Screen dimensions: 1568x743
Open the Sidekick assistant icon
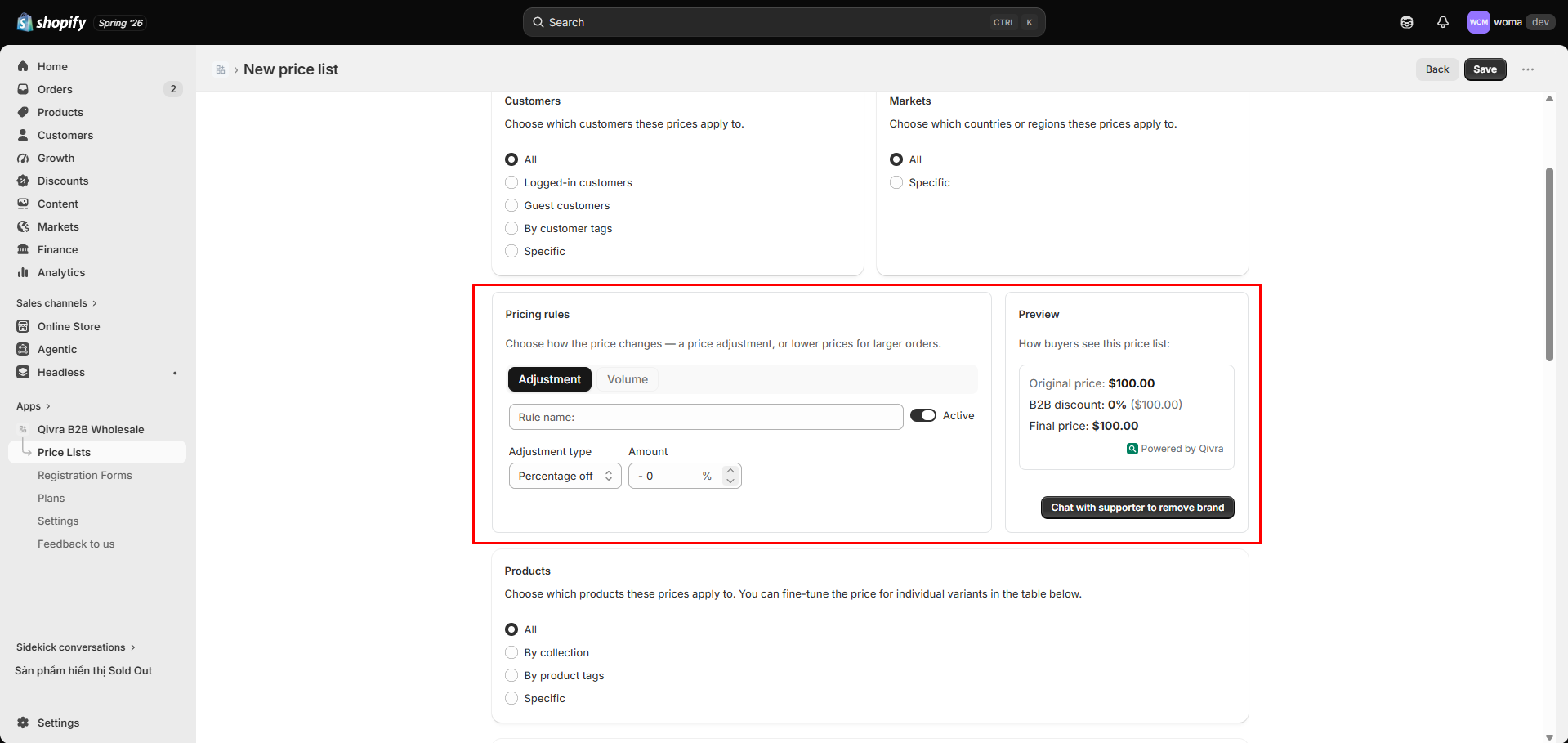pos(1407,22)
